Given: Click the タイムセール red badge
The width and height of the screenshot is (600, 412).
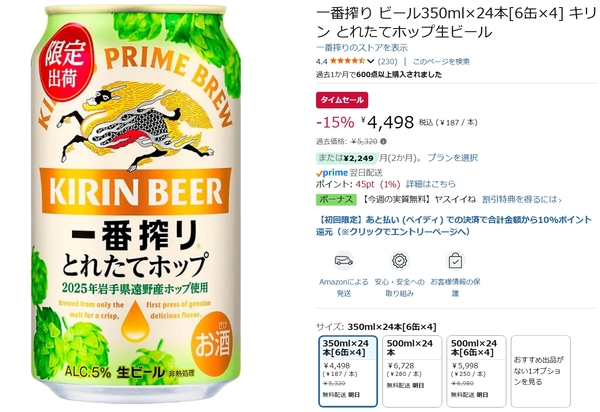Looking at the screenshot, I should tap(342, 100).
